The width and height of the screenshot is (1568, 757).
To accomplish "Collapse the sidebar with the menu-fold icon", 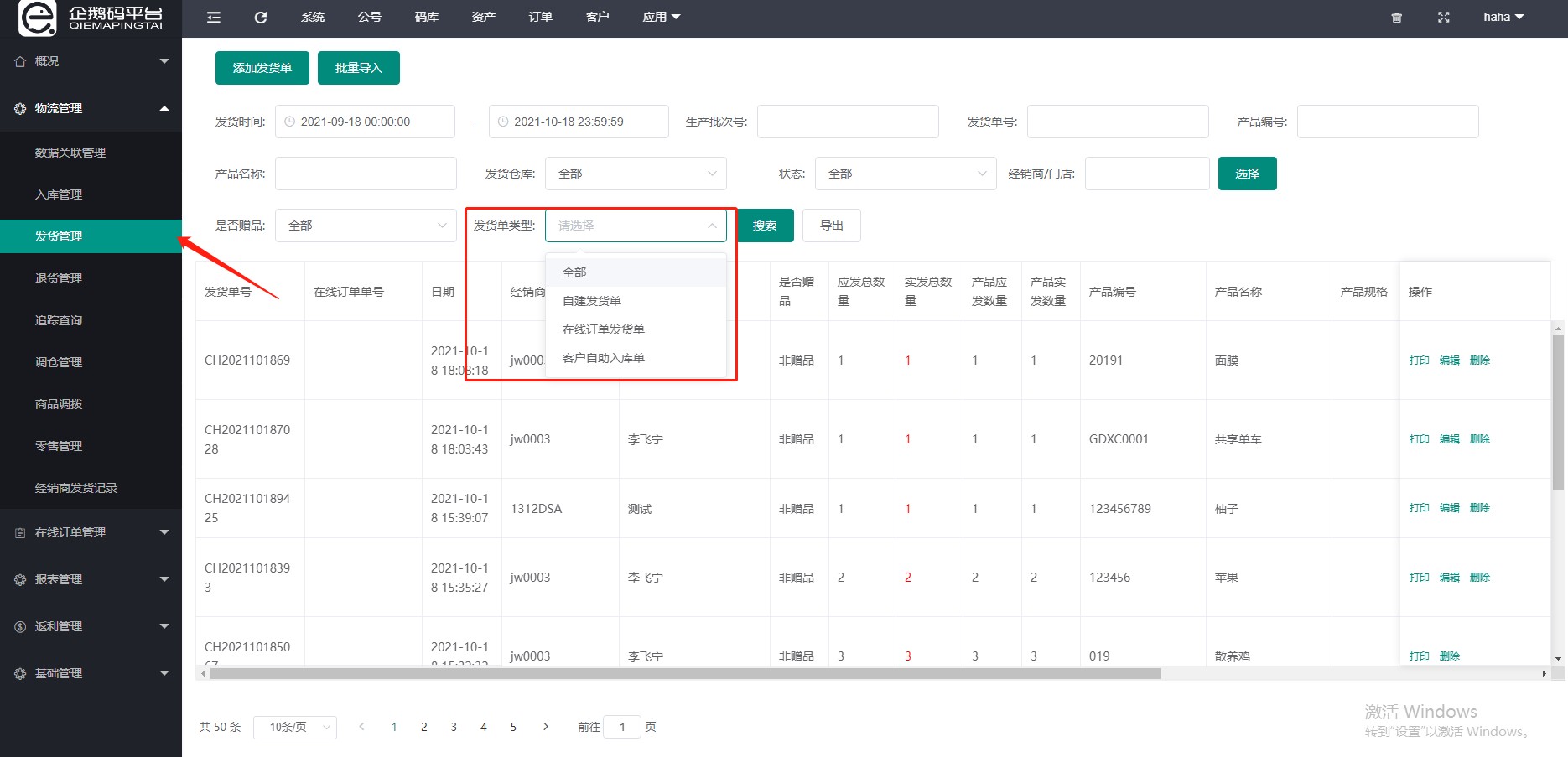I will 214,17.
